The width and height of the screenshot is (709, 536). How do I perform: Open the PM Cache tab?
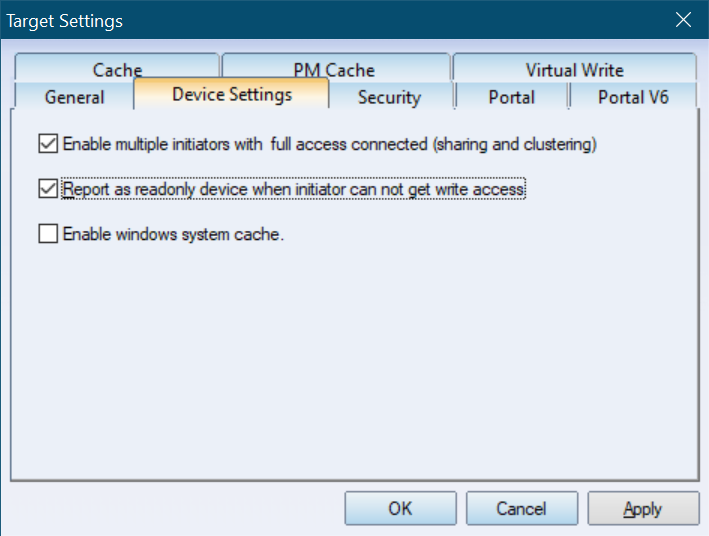tap(336, 68)
